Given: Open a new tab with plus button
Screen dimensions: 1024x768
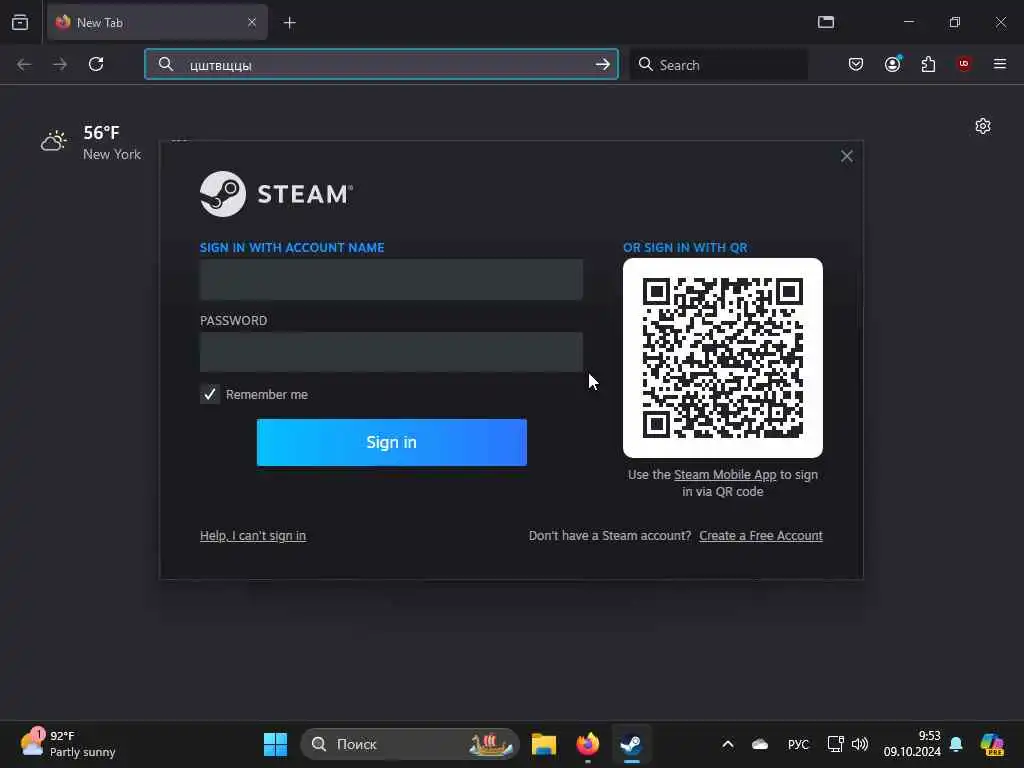Looking at the screenshot, I should click(289, 23).
